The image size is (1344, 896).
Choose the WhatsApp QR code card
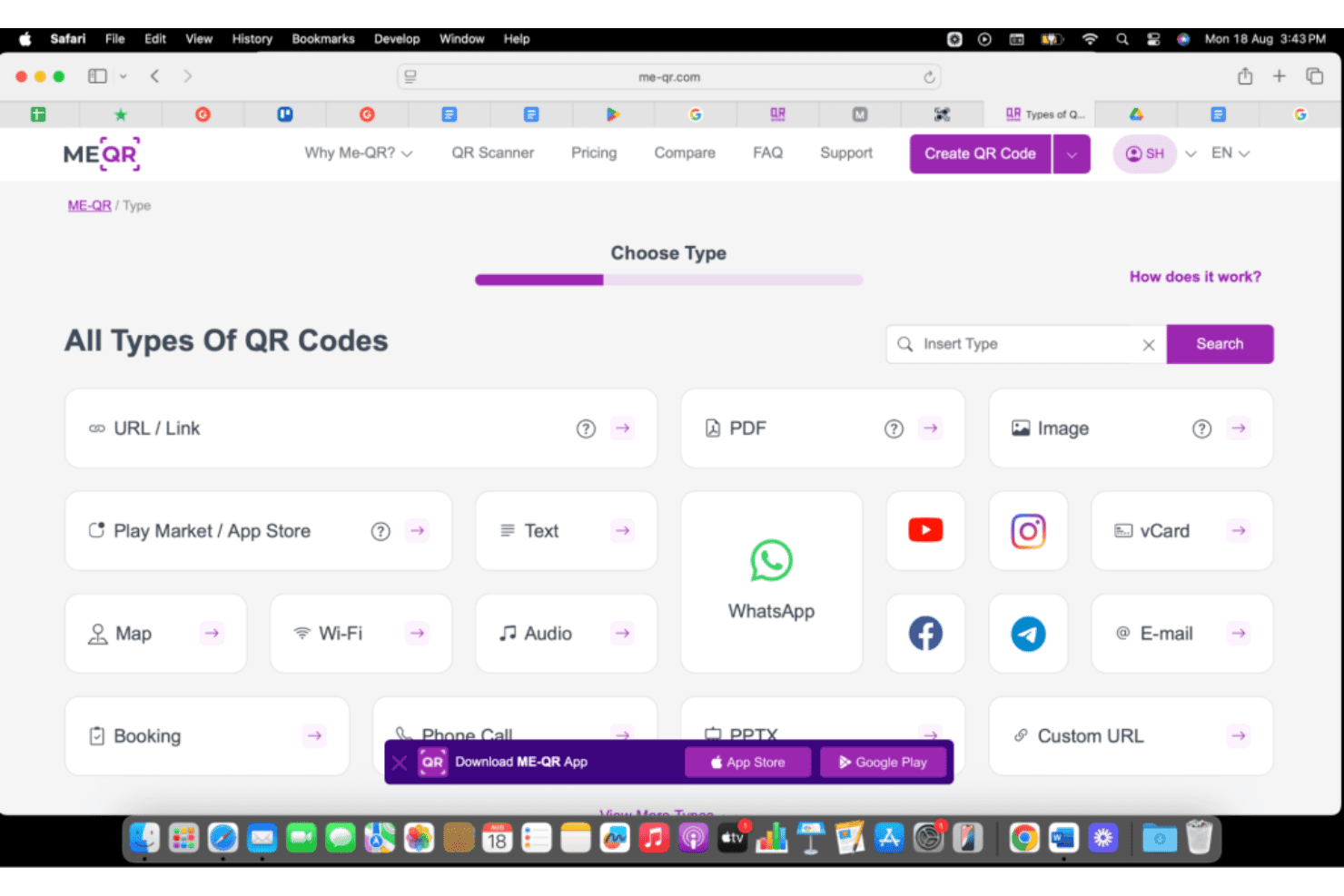click(771, 582)
